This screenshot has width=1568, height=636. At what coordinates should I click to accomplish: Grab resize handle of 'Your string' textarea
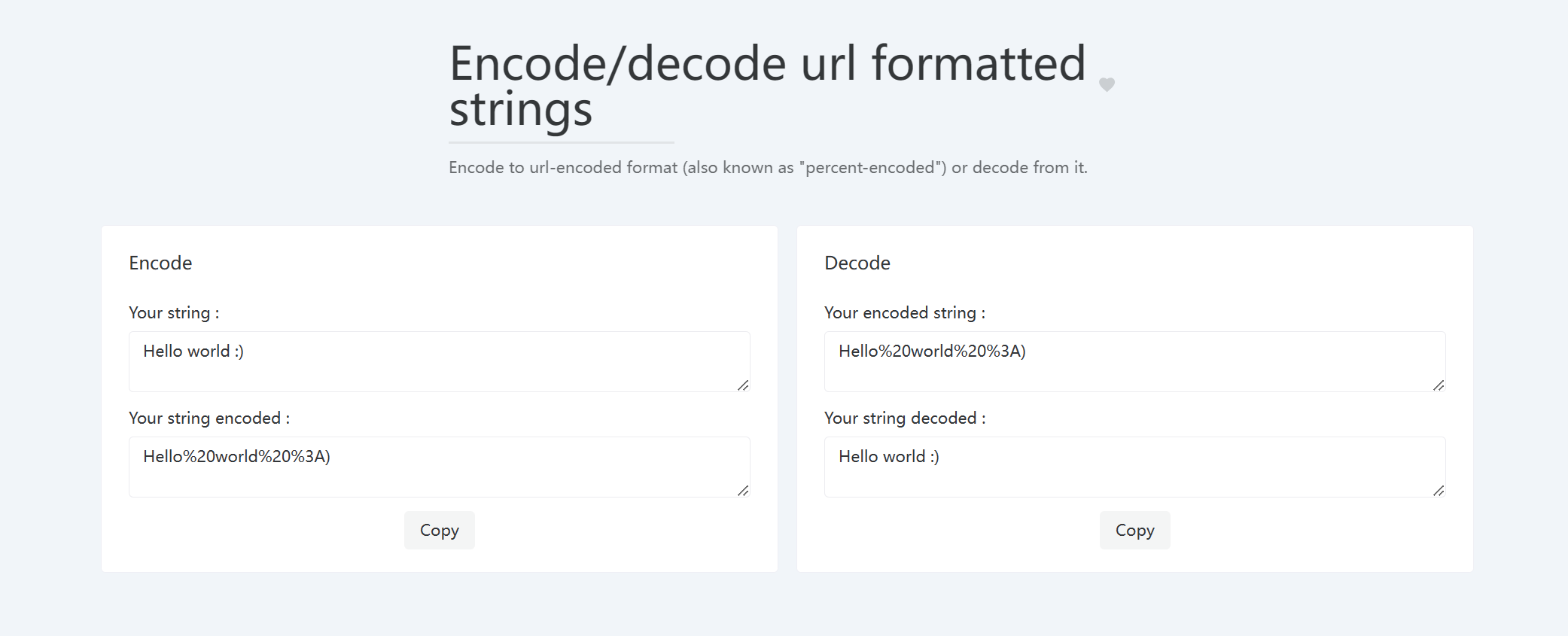coord(743,385)
